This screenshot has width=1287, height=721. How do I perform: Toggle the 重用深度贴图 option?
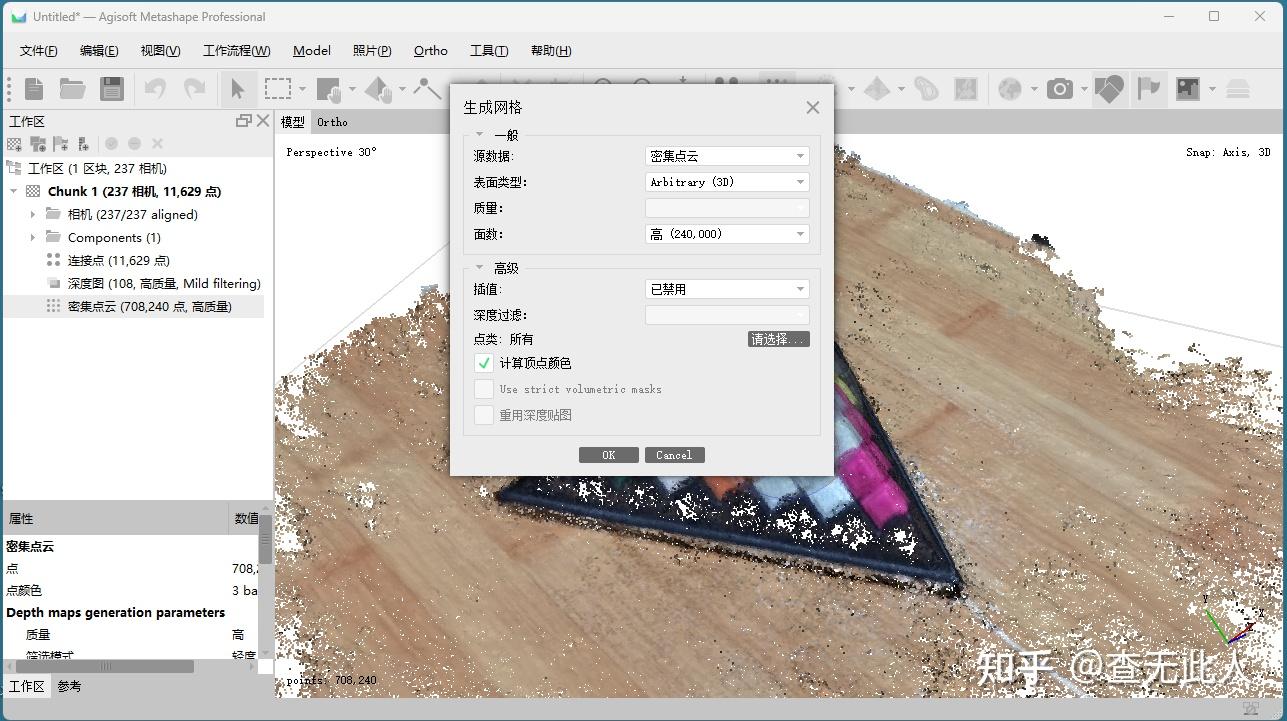[x=483, y=415]
